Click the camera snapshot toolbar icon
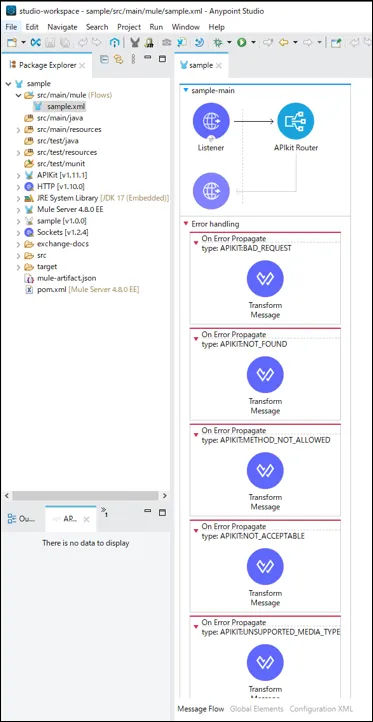373x722 pixels. [x=166, y=42]
